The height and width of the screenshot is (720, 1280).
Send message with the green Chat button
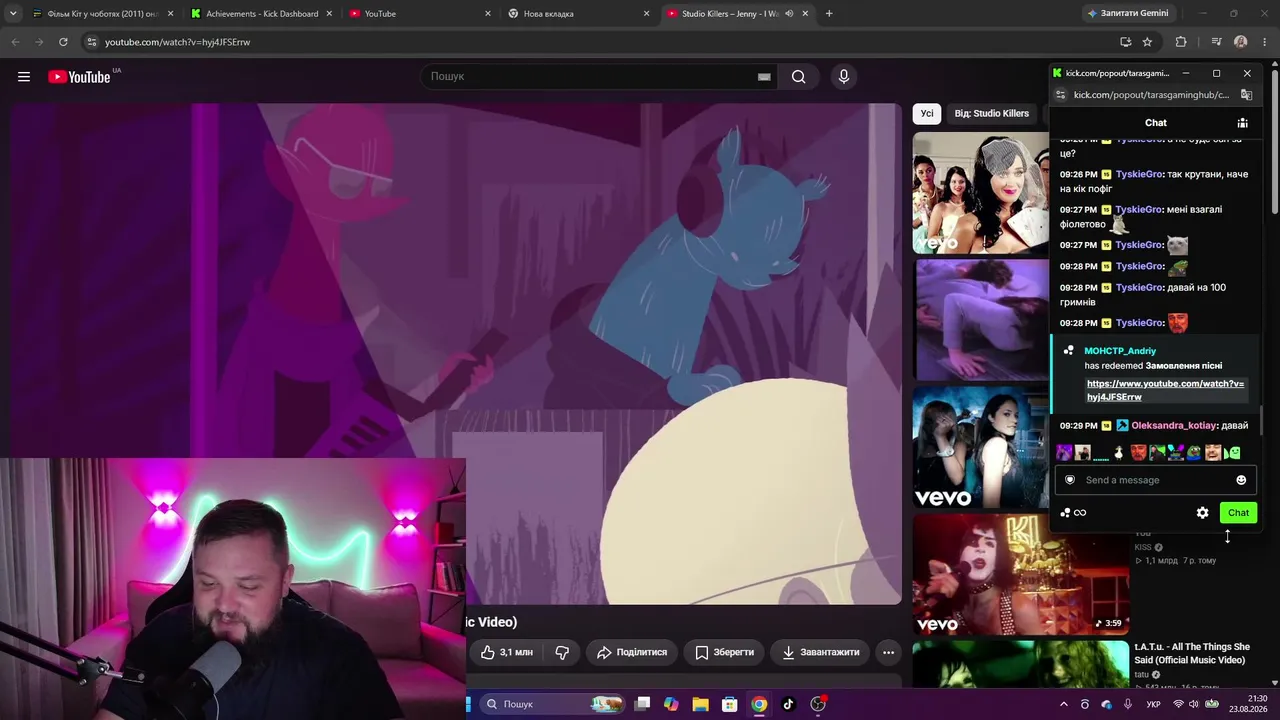click(x=1238, y=513)
